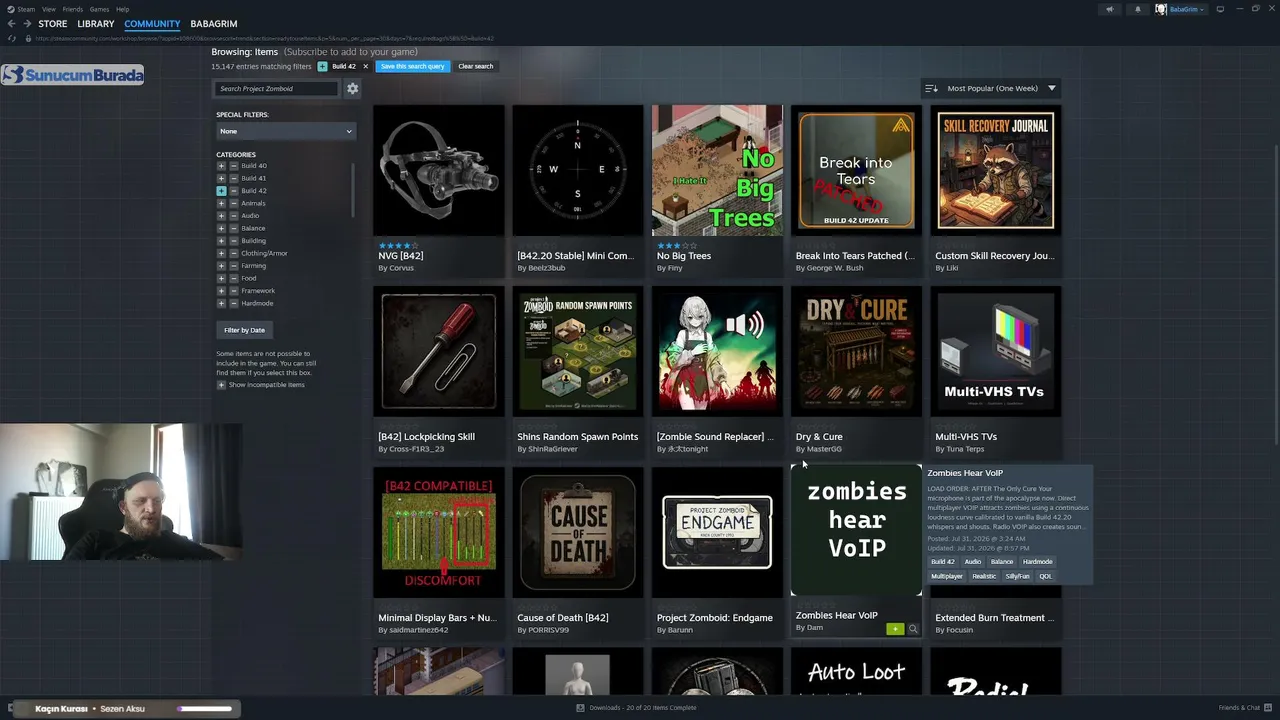Click the downloads icon in the bottom bar
This screenshot has width=1280, height=720.
580,708
